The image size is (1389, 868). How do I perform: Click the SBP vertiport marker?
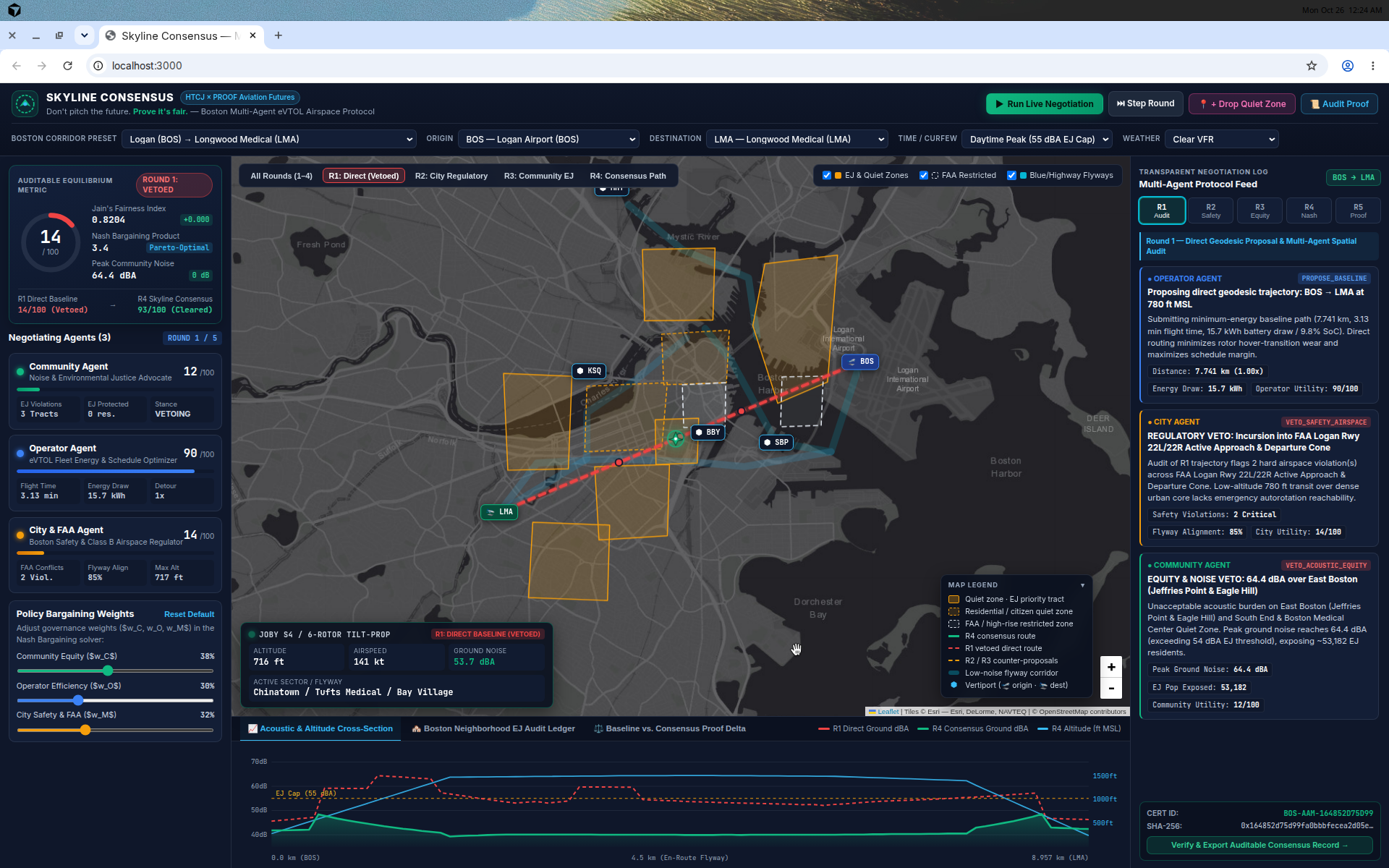(776, 443)
